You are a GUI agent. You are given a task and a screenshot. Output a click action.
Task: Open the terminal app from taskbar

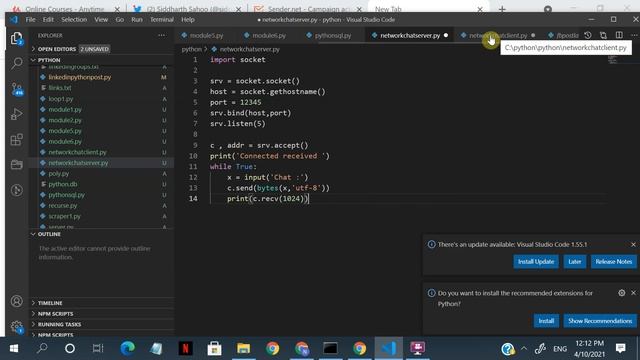[330, 349]
